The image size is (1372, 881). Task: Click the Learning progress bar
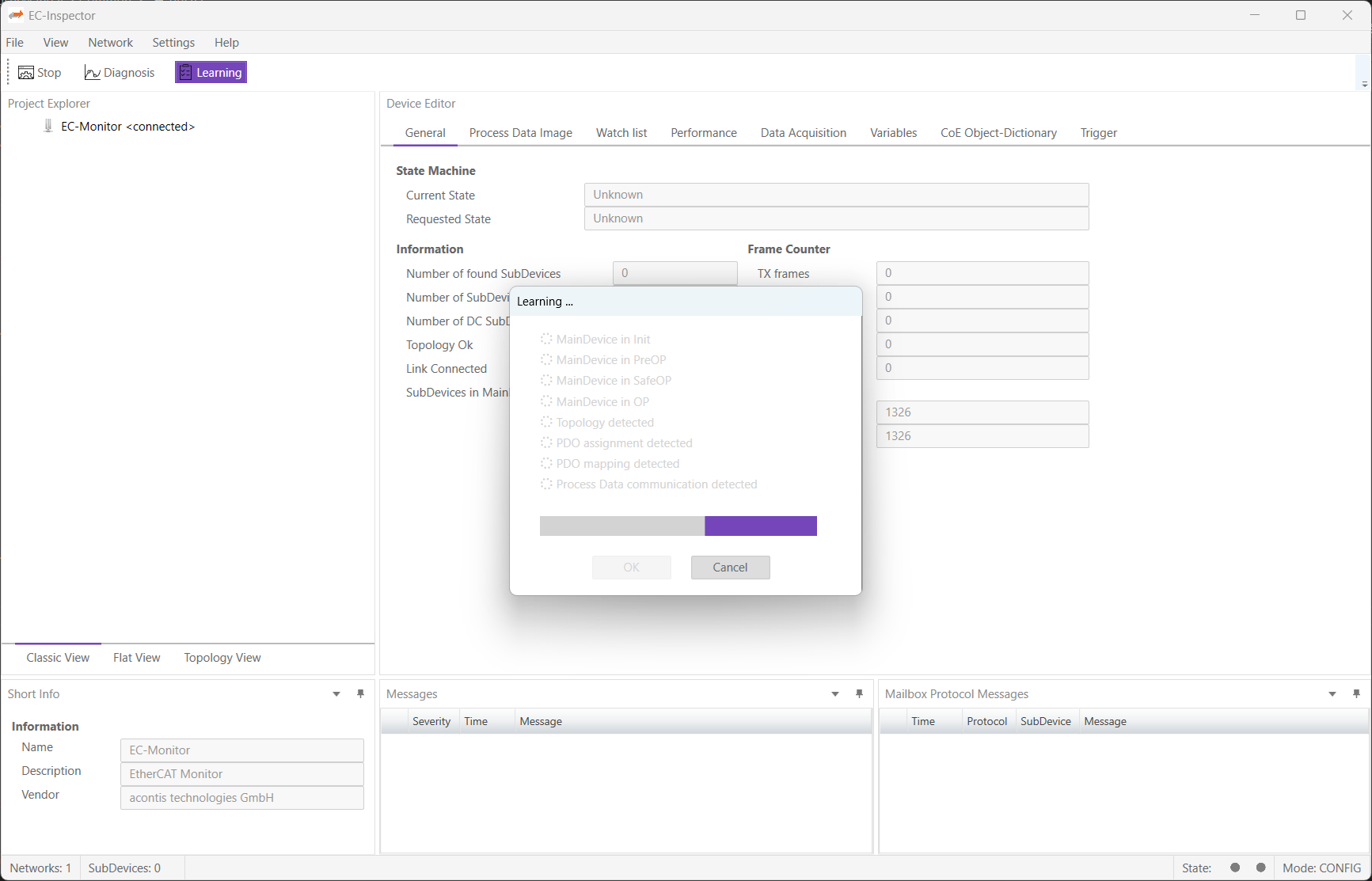click(678, 526)
